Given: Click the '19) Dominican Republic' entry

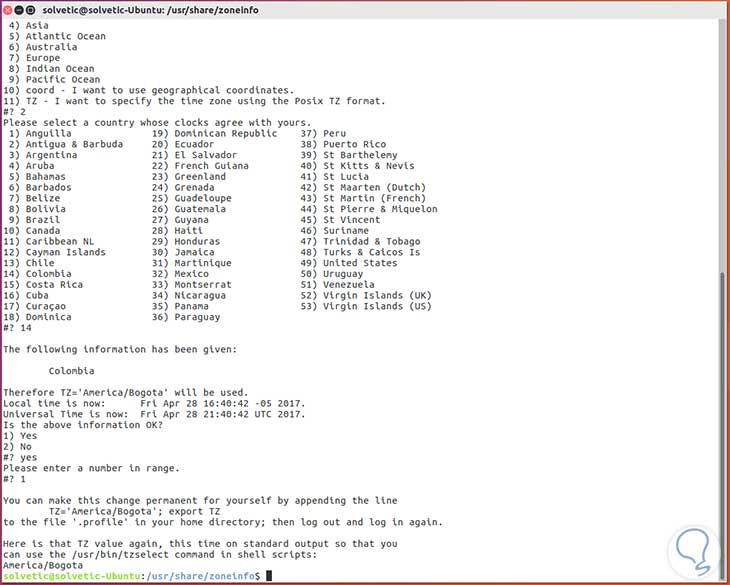Looking at the screenshot, I should tap(214, 134).
